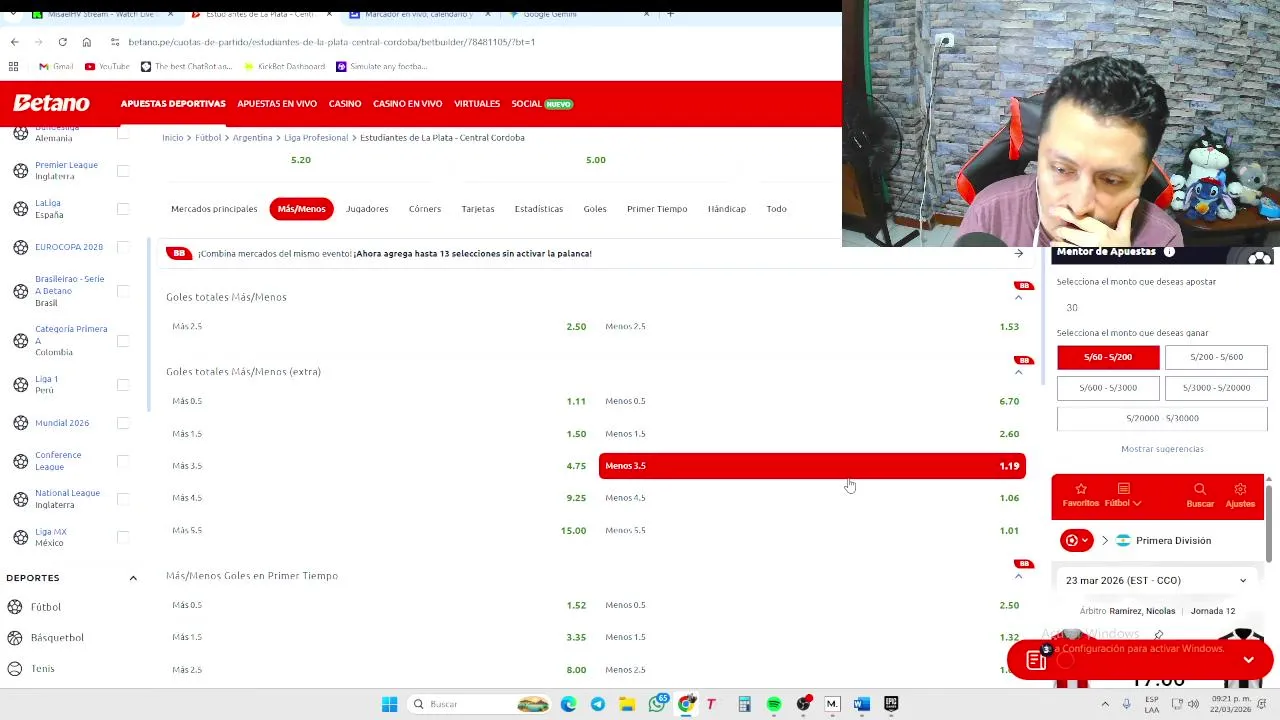This screenshot has height=720, width=1280.
Task: Check the Mundial 2026 checkbox
Action: (123, 423)
